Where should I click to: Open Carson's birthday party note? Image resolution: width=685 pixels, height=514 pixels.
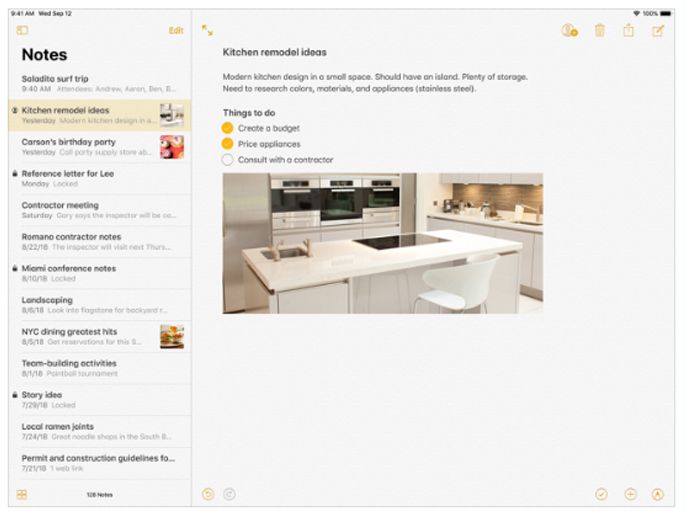[100, 147]
